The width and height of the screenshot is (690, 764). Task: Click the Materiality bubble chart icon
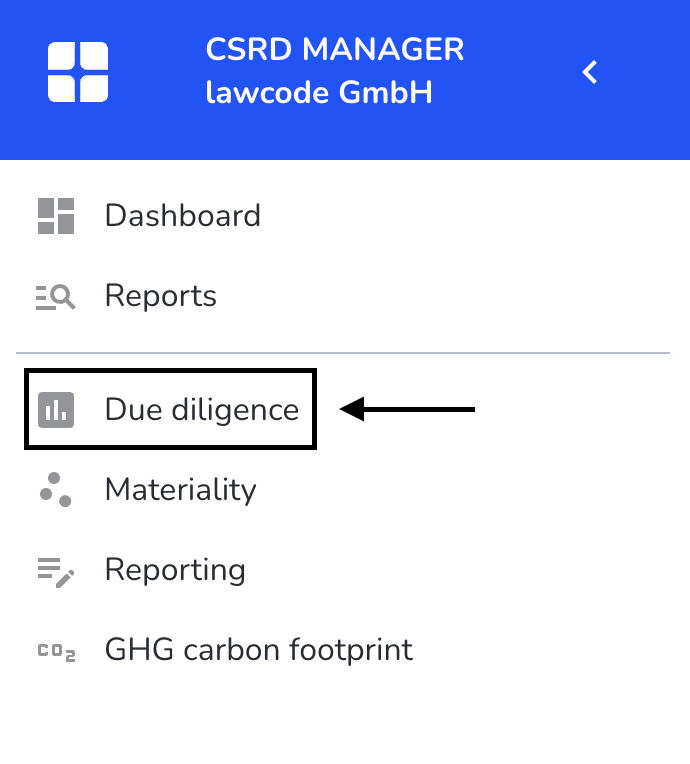point(56,490)
